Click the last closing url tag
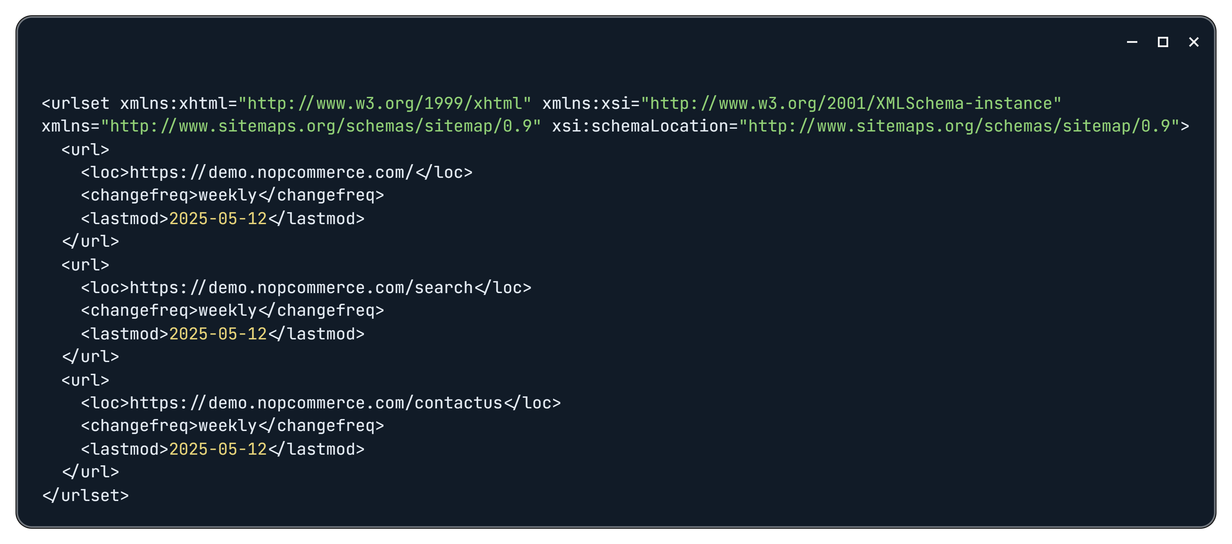 click(x=90, y=472)
